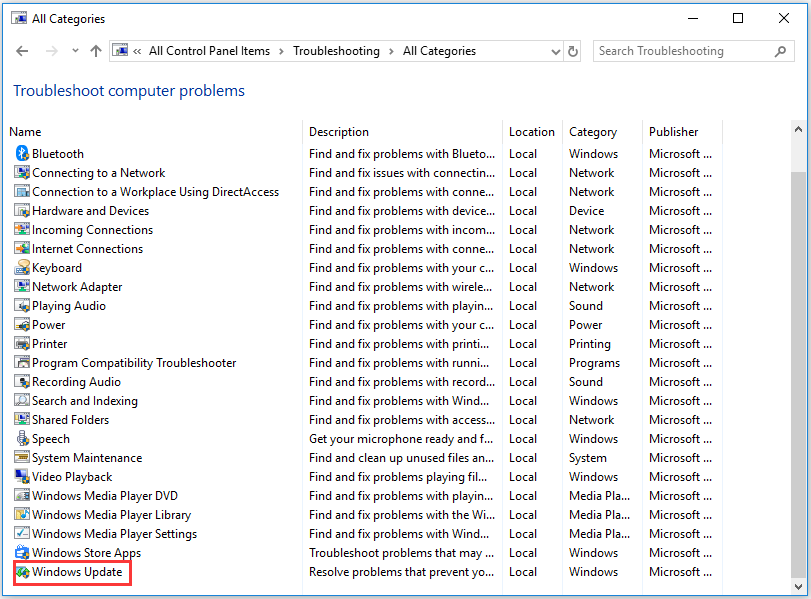Click the scrollbar up arrow
811x599 pixels.
click(x=798, y=129)
